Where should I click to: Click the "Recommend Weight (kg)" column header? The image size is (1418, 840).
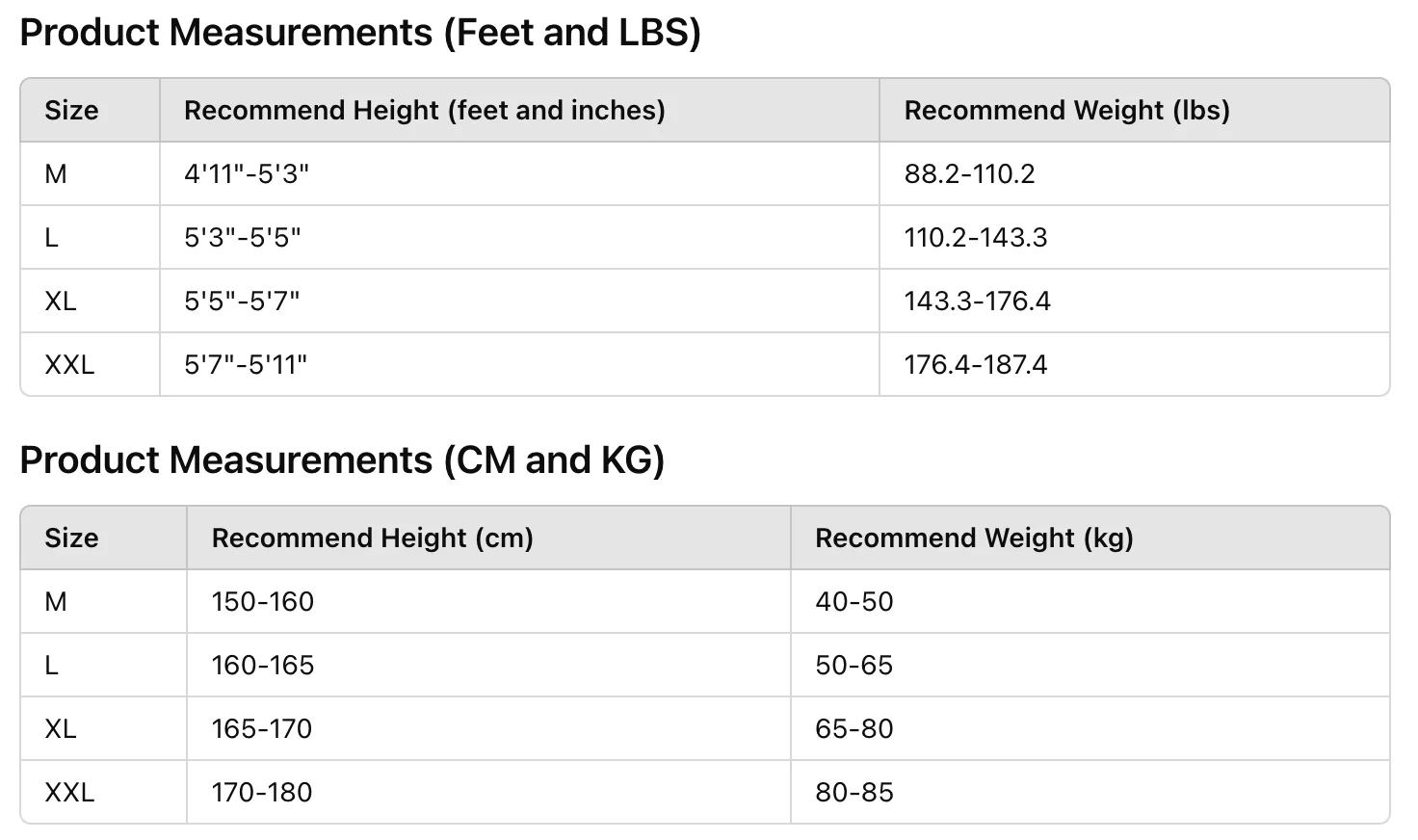pyautogui.click(x=974, y=538)
